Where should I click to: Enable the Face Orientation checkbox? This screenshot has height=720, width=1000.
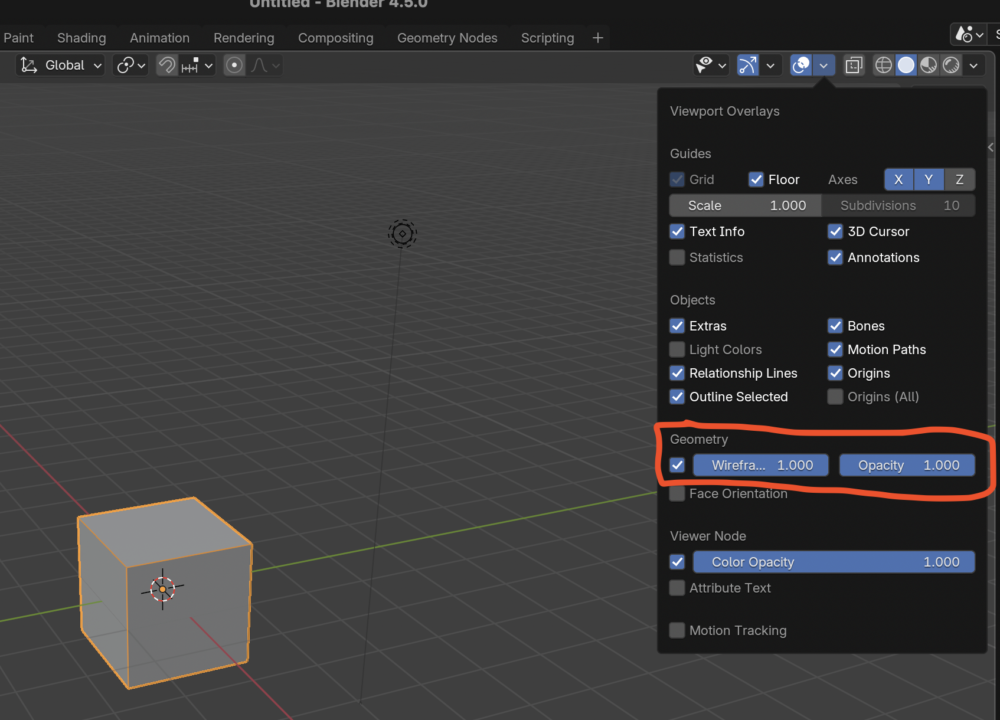point(677,494)
